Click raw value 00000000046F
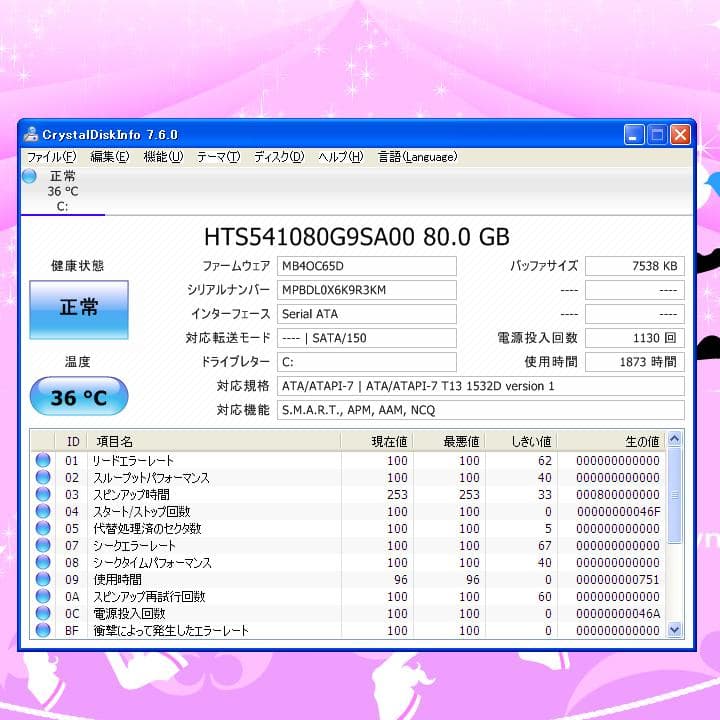Image resolution: width=720 pixels, height=720 pixels. point(618,512)
